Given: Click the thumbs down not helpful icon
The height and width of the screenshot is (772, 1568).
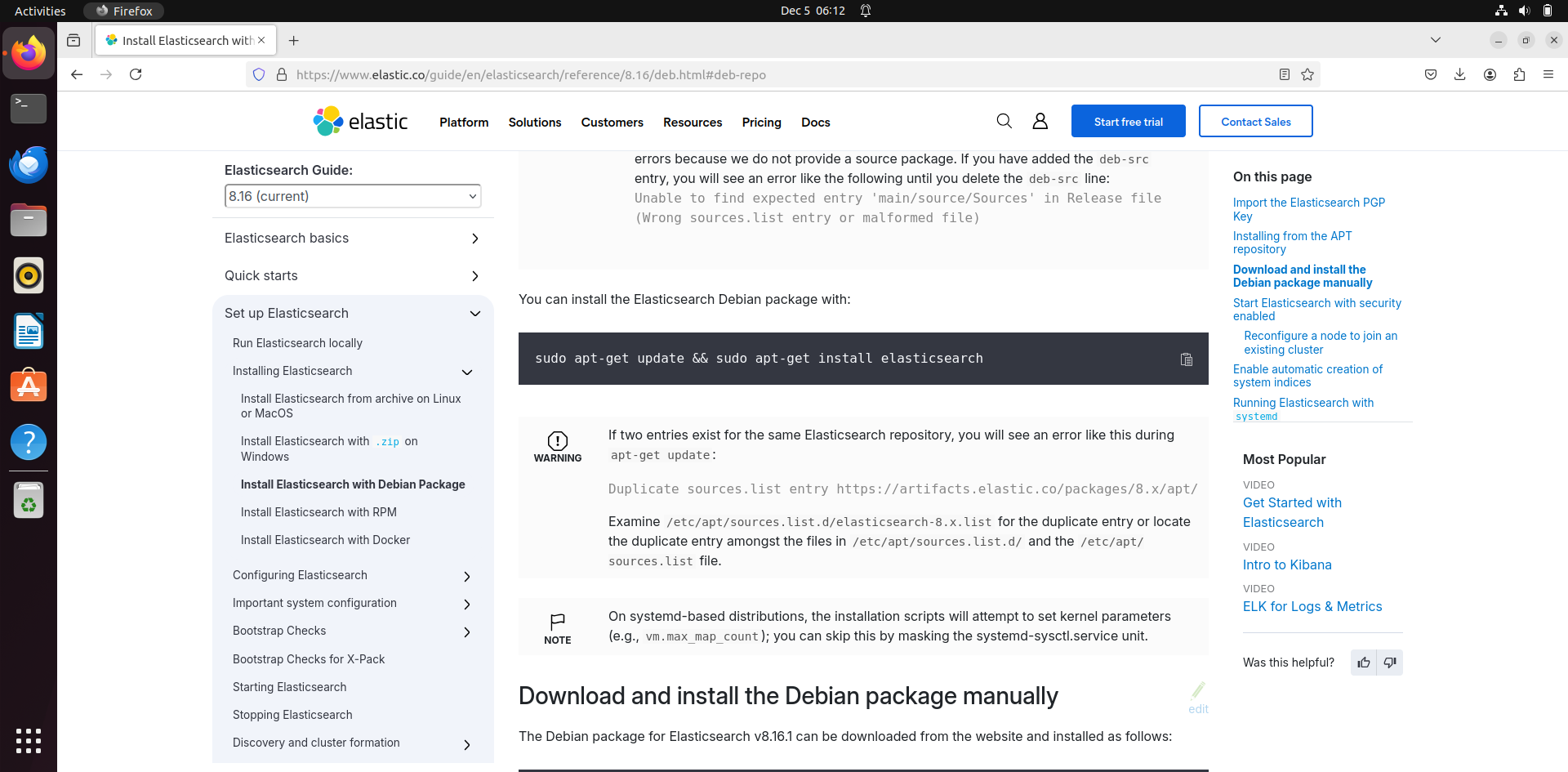Looking at the screenshot, I should tap(1389, 663).
